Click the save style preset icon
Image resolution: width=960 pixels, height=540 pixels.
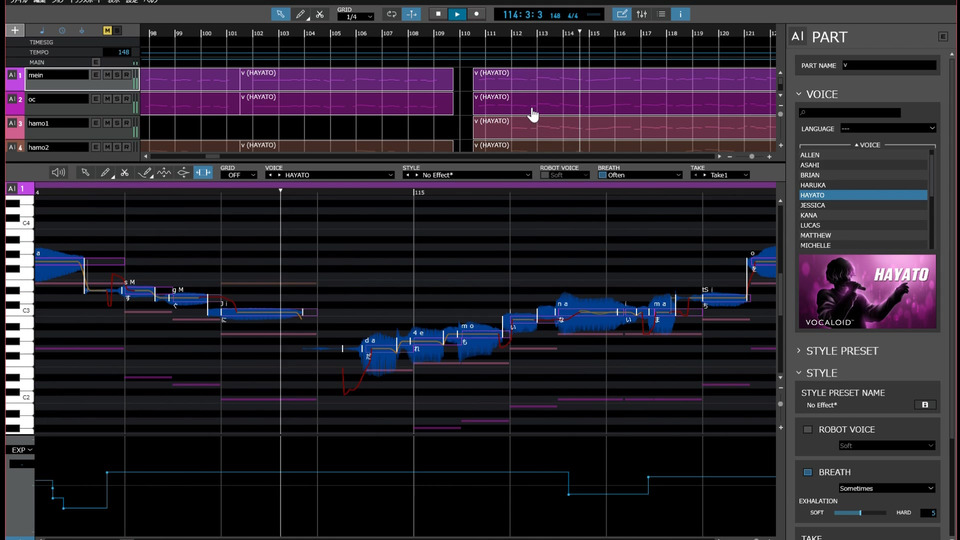(x=924, y=405)
